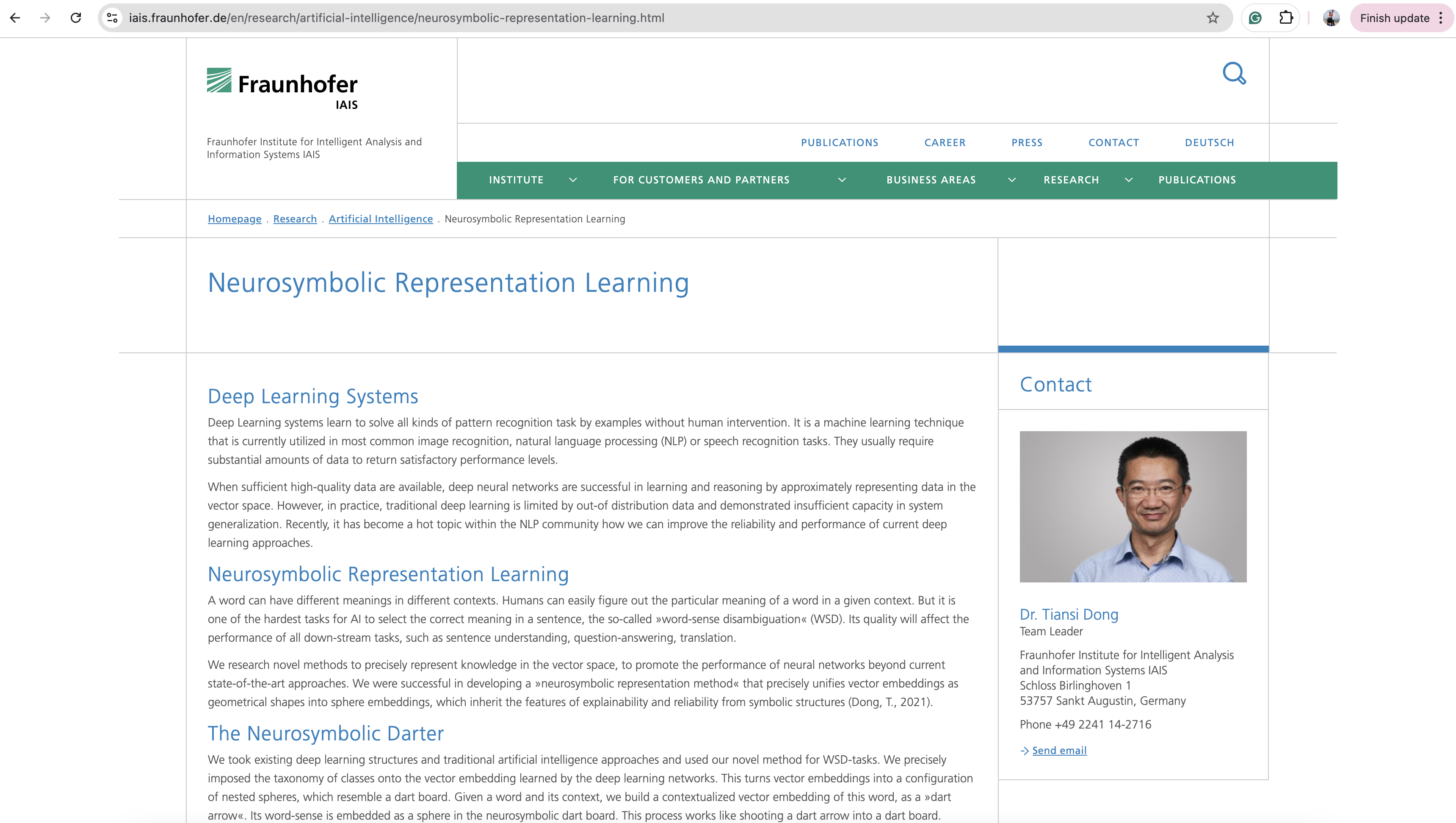
Task: Expand For Customers and Partners chevron
Action: (x=842, y=180)
